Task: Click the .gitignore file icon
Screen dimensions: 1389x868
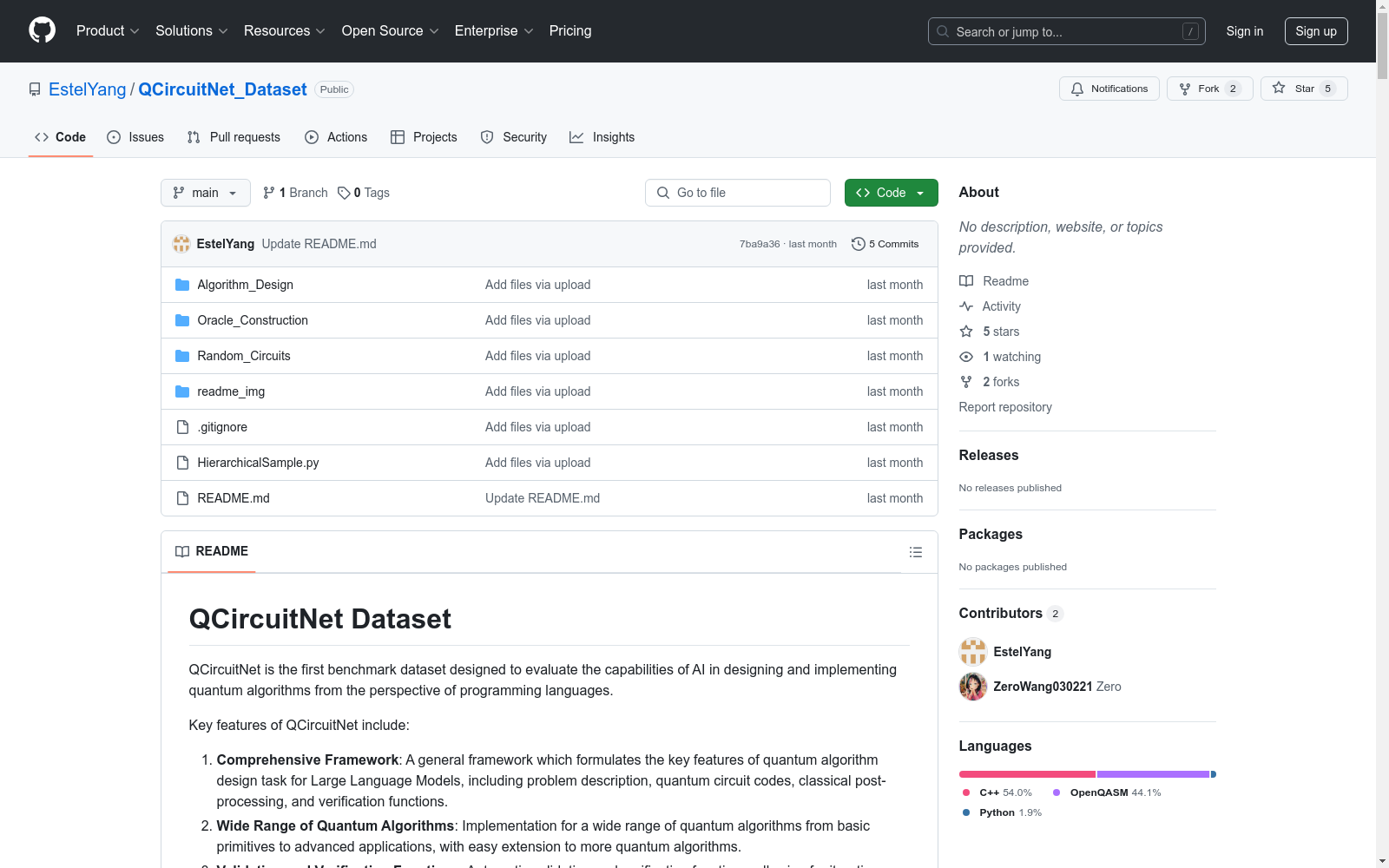Action: coord(182,427)
